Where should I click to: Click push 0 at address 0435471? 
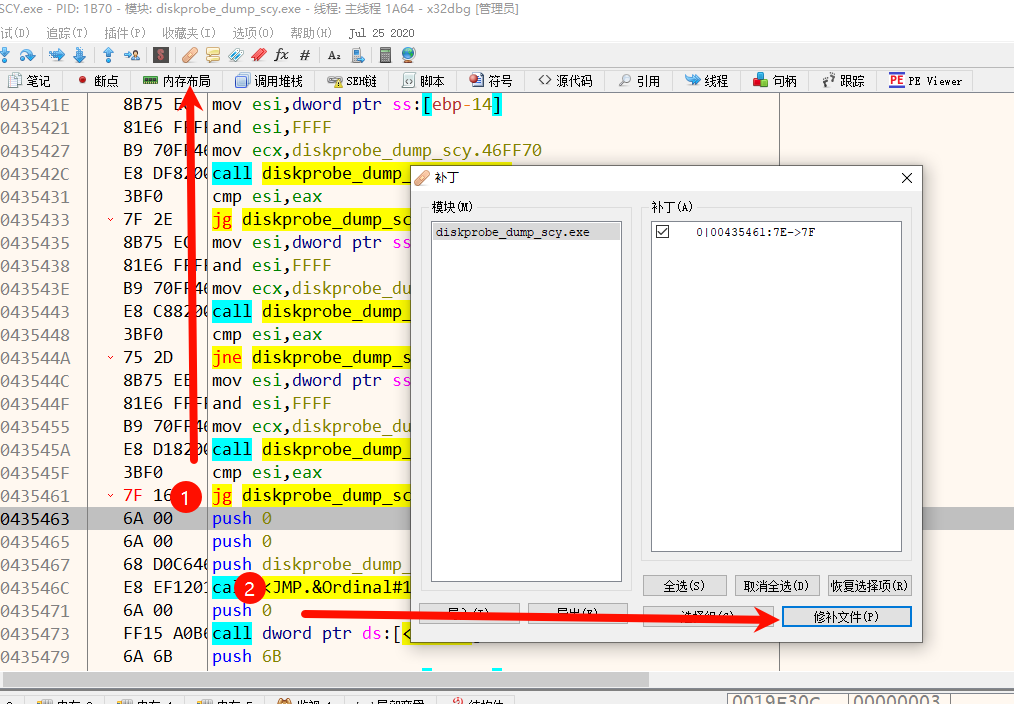coord(242,610)
